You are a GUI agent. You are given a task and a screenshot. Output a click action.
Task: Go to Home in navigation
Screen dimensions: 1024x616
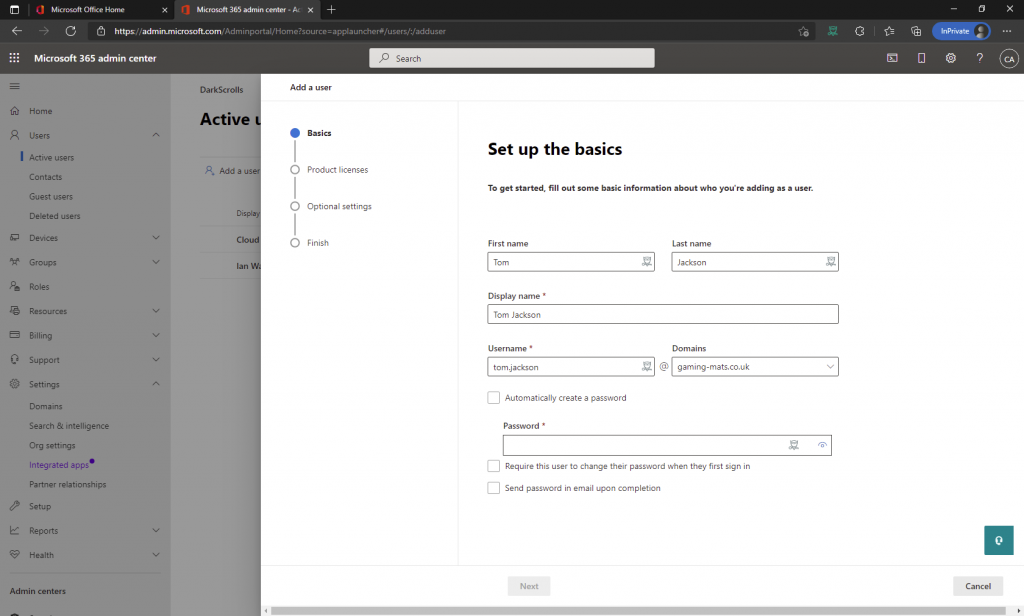click(40, 111)
